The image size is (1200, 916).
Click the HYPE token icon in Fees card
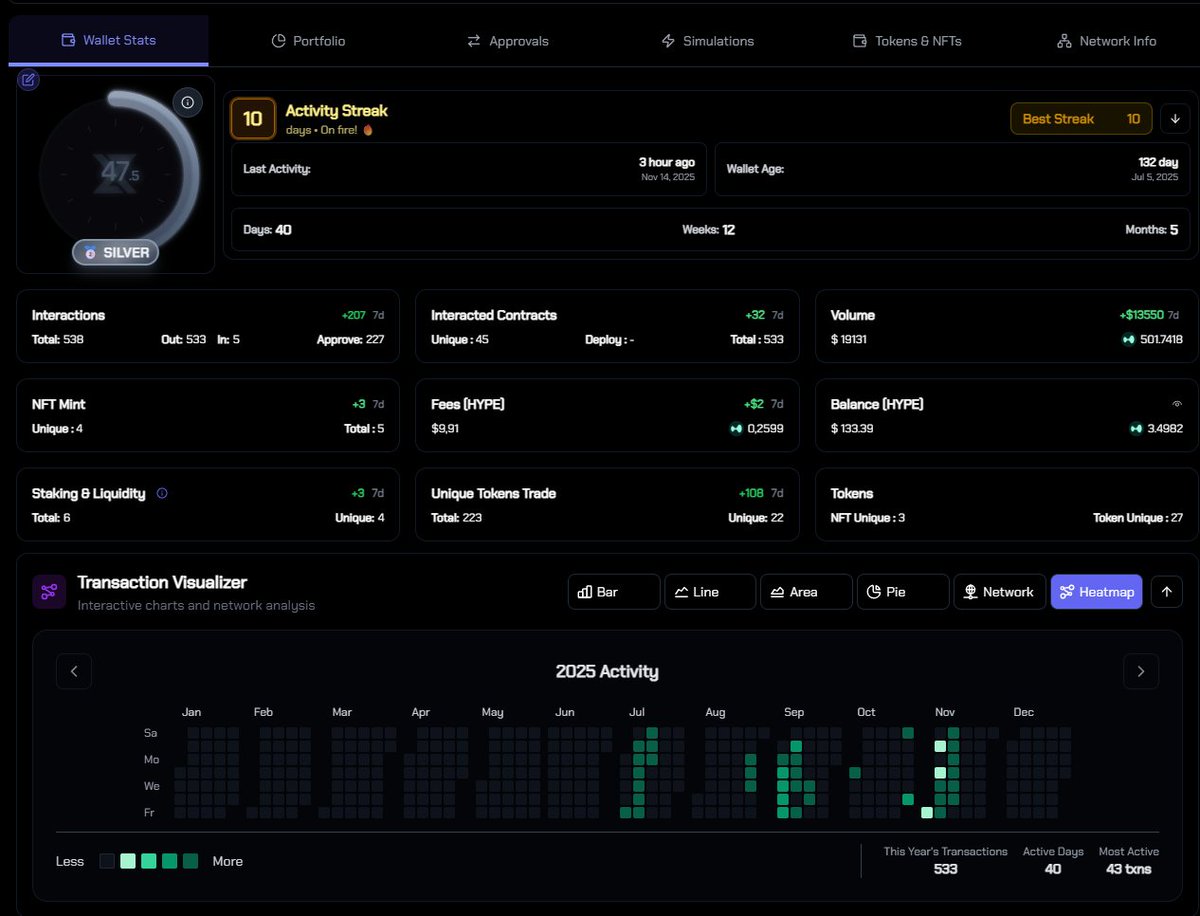tap(737, 429)
